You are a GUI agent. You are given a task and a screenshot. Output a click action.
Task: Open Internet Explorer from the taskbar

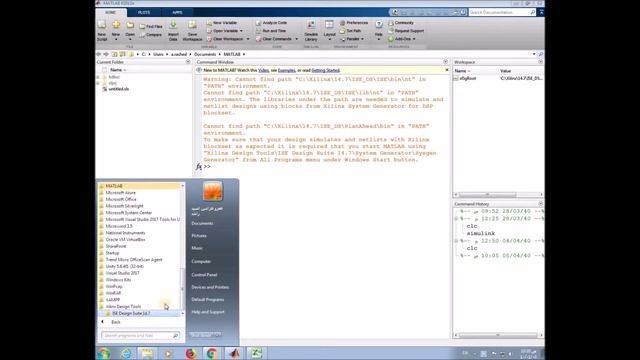pos(126,353)
